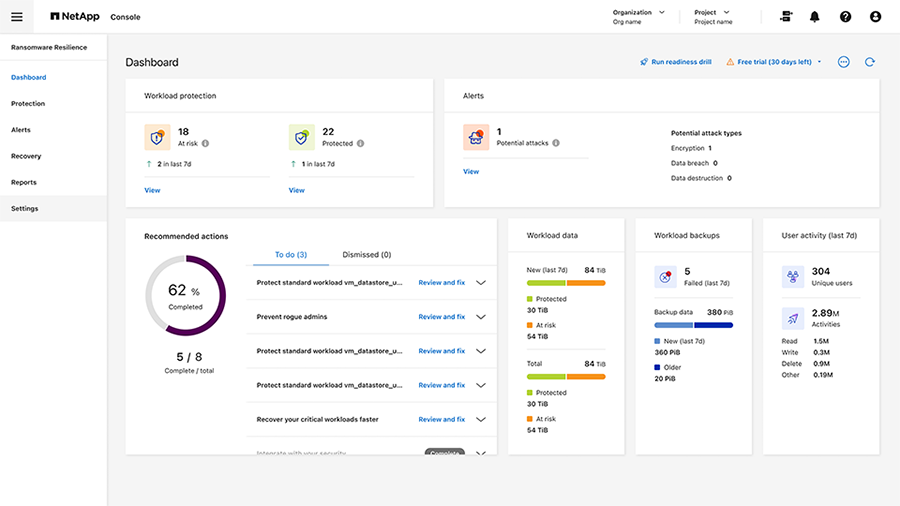The width and height of the screenshot is (900, 506).
Task: Click info icon next to At risk
Action: point(205,143)
